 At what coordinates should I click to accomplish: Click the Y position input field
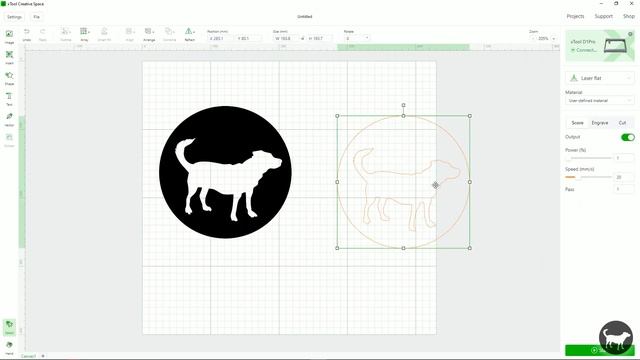point(248,38)
